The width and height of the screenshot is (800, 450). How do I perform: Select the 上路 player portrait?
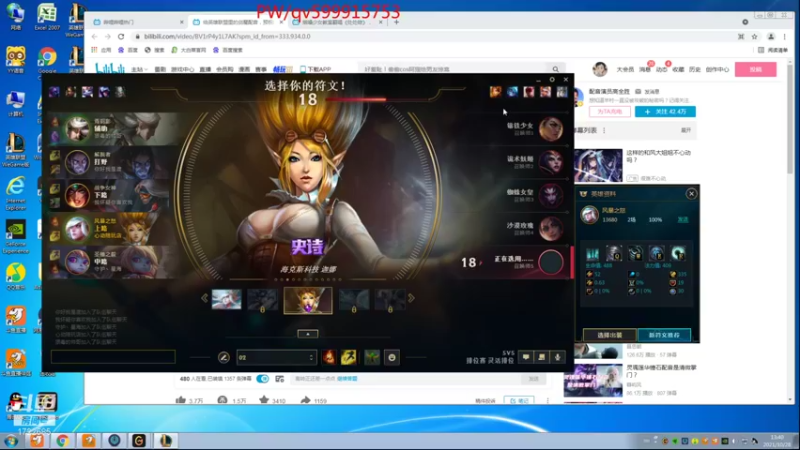tap(78, 229)
